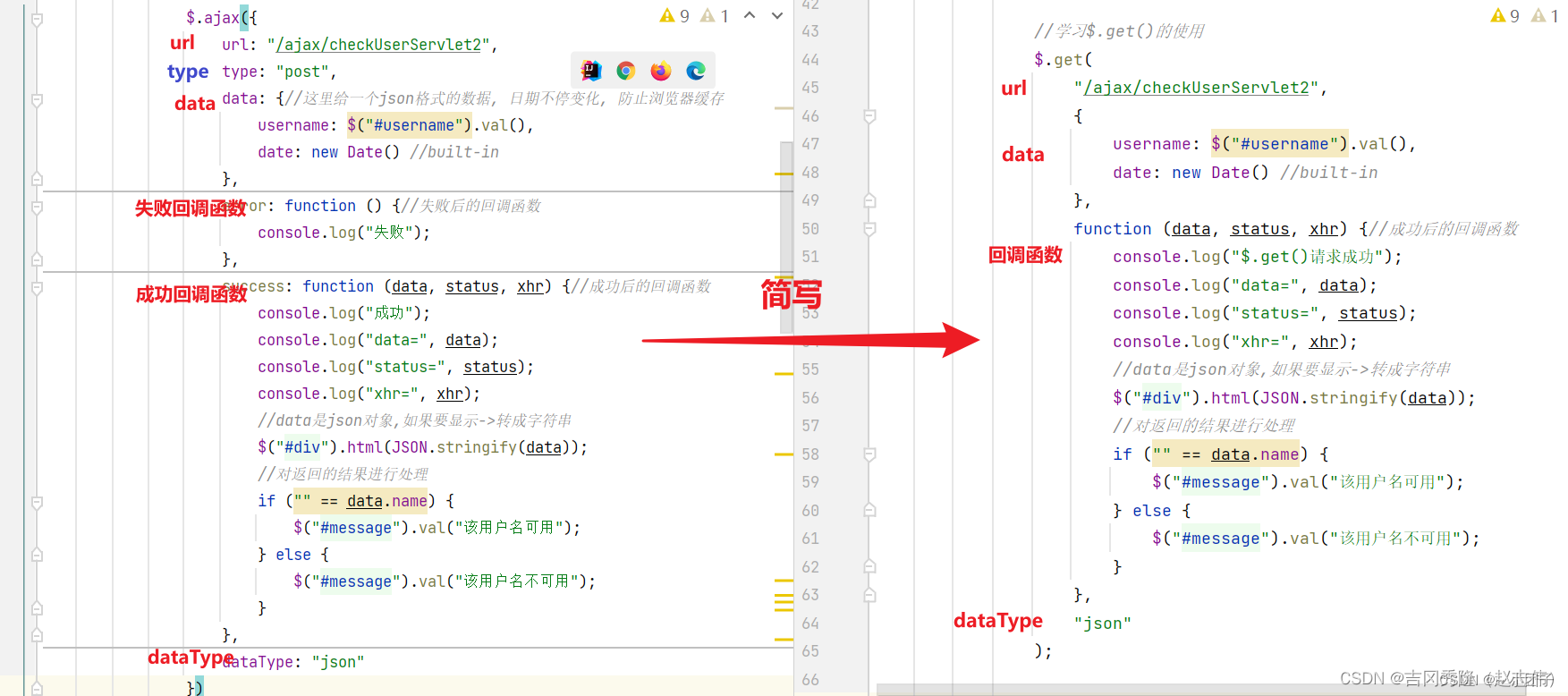Collapse the fold marker beside 'data: {' in left editor
The image size is (1568, 696).
[37, 100]
